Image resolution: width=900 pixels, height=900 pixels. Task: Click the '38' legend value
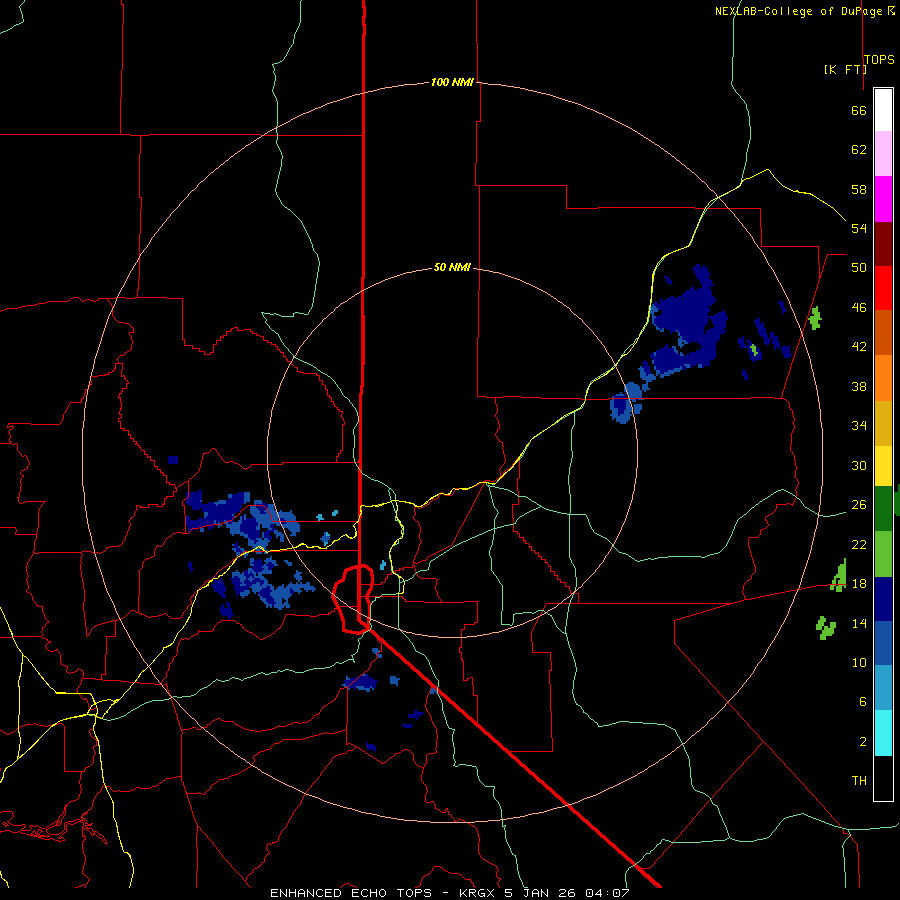859,386
